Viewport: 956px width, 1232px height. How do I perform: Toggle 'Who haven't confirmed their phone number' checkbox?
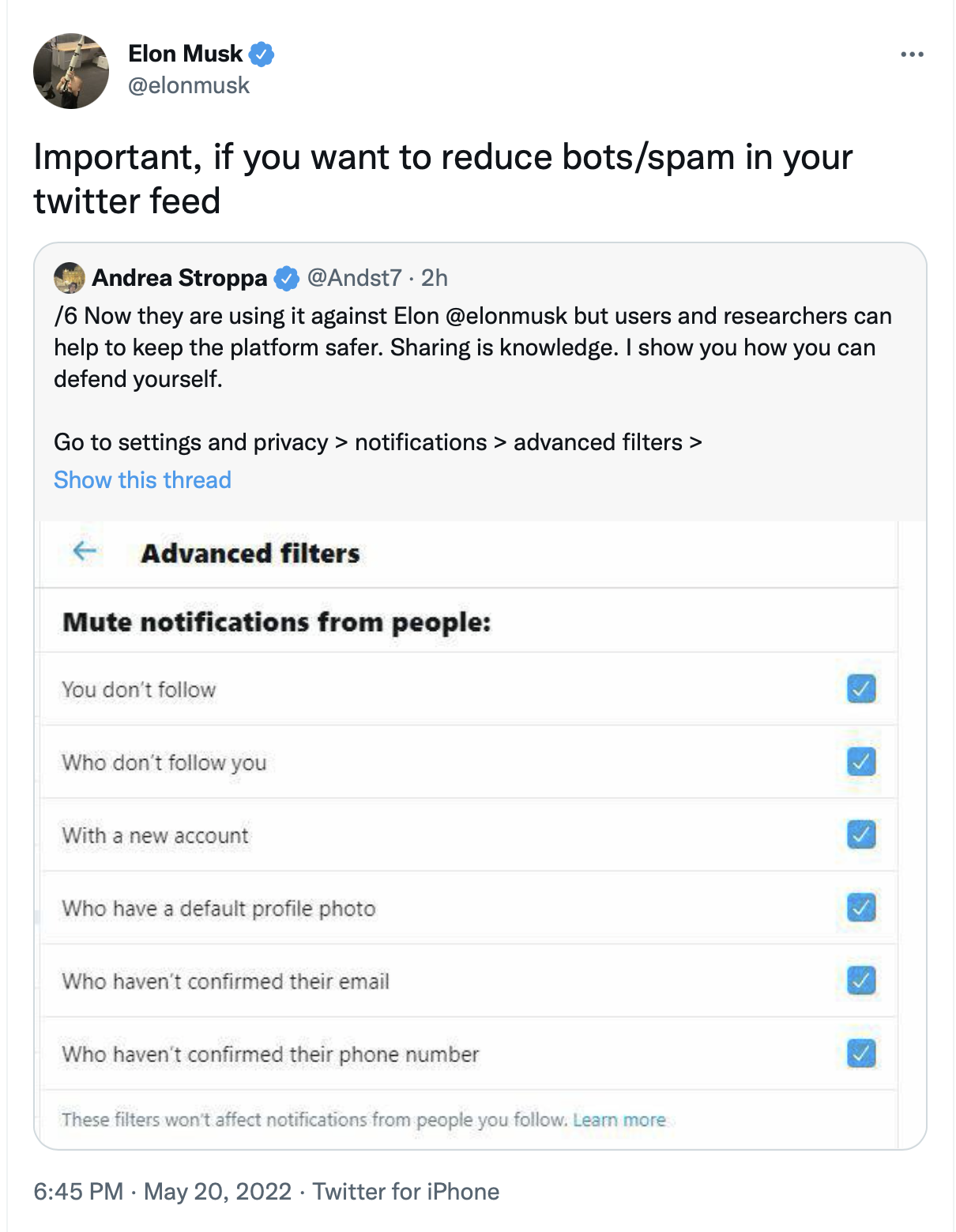pyautogui.click(x=861, y=1053)
